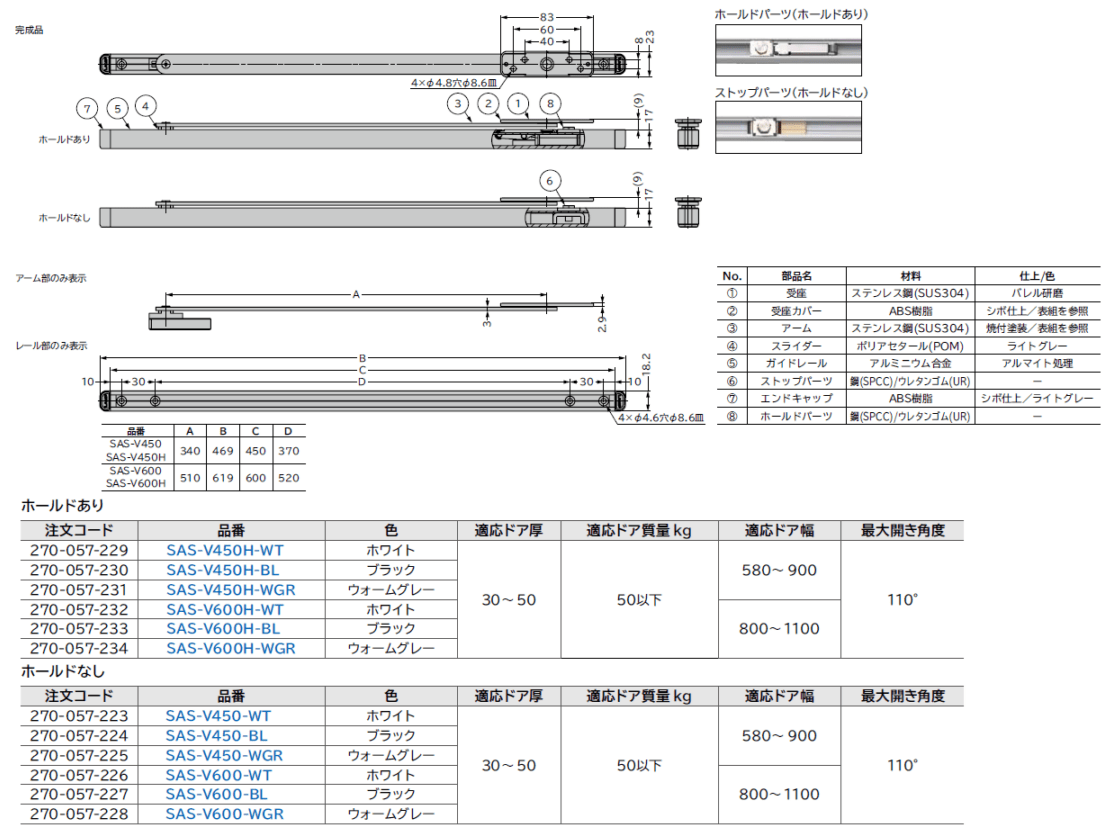Click the 18.2 rail height dimension

647,363
